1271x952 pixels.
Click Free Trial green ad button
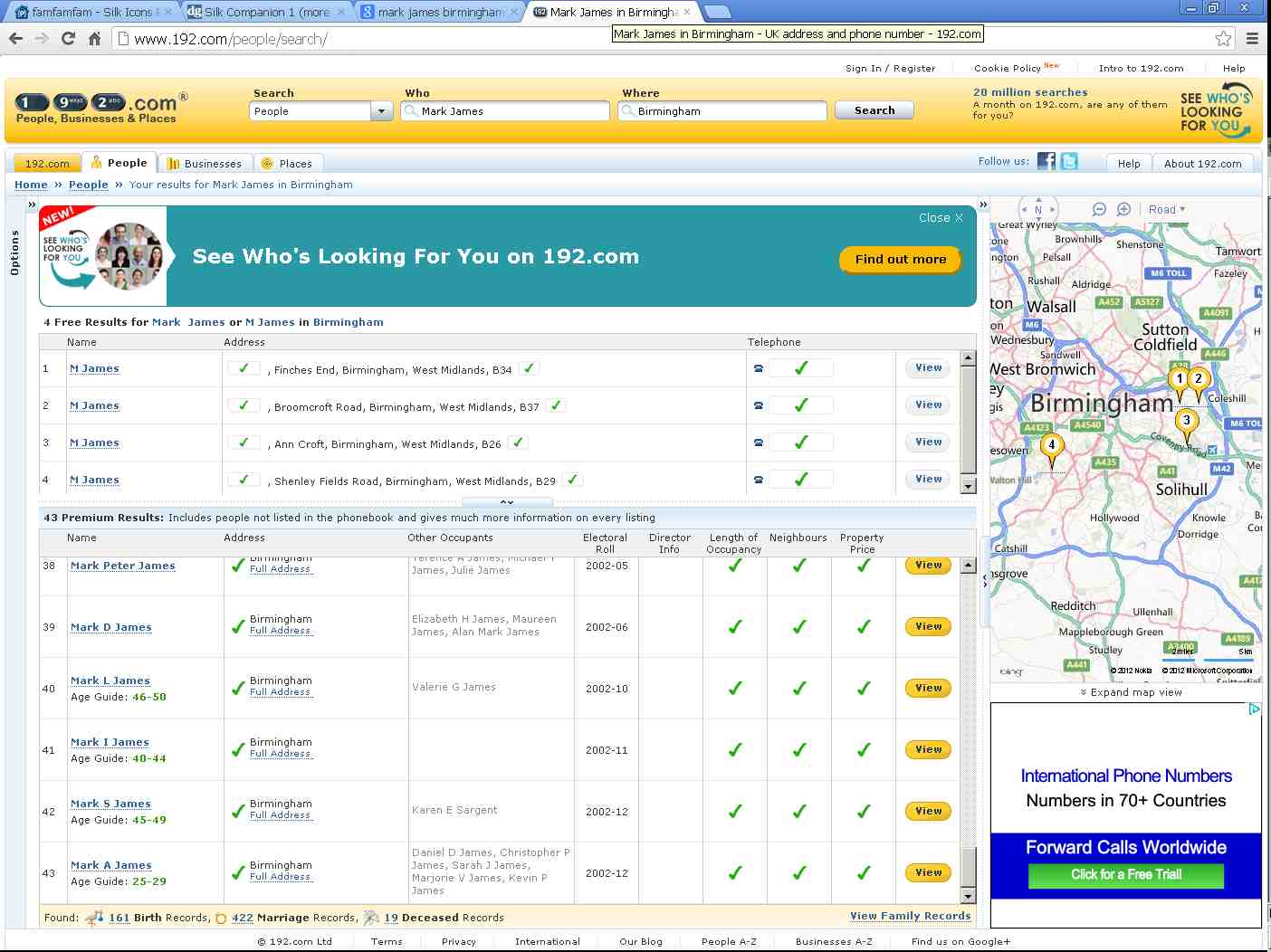coord(1126,875)
